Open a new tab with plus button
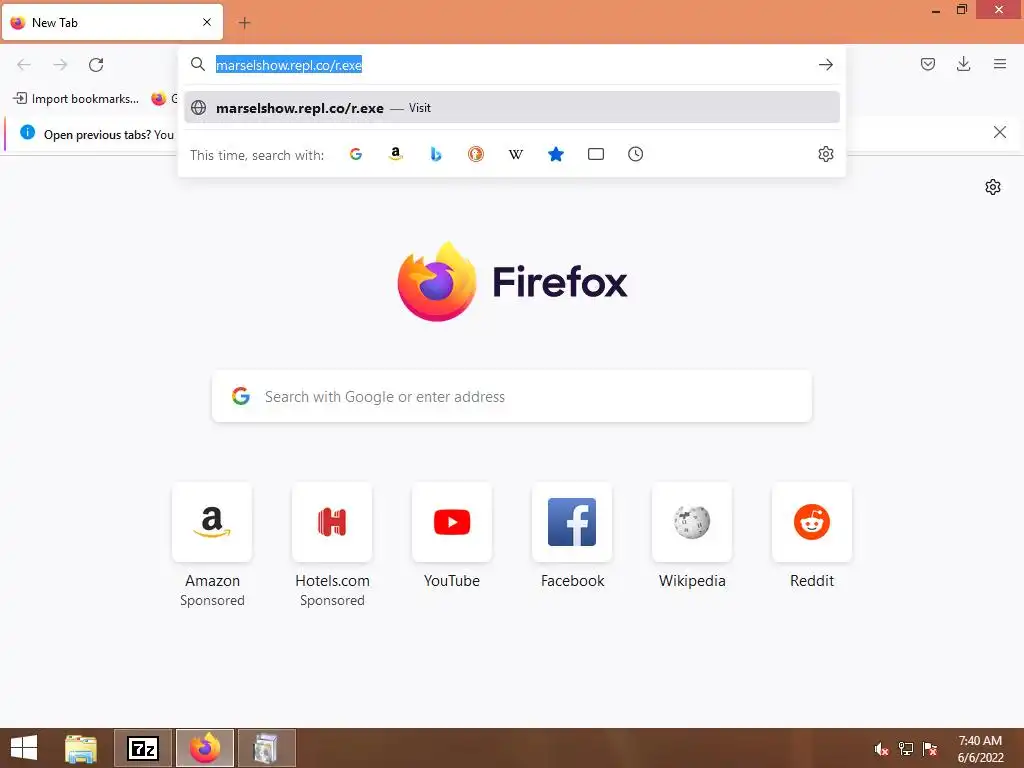The image size is (1024, 768). tap(244, 23)
